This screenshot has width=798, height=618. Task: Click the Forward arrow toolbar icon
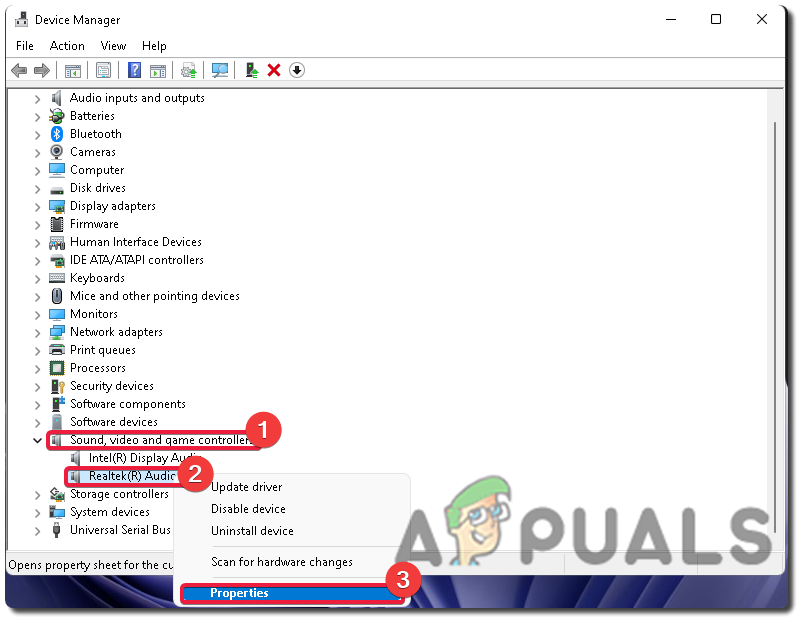click(42, 70)
